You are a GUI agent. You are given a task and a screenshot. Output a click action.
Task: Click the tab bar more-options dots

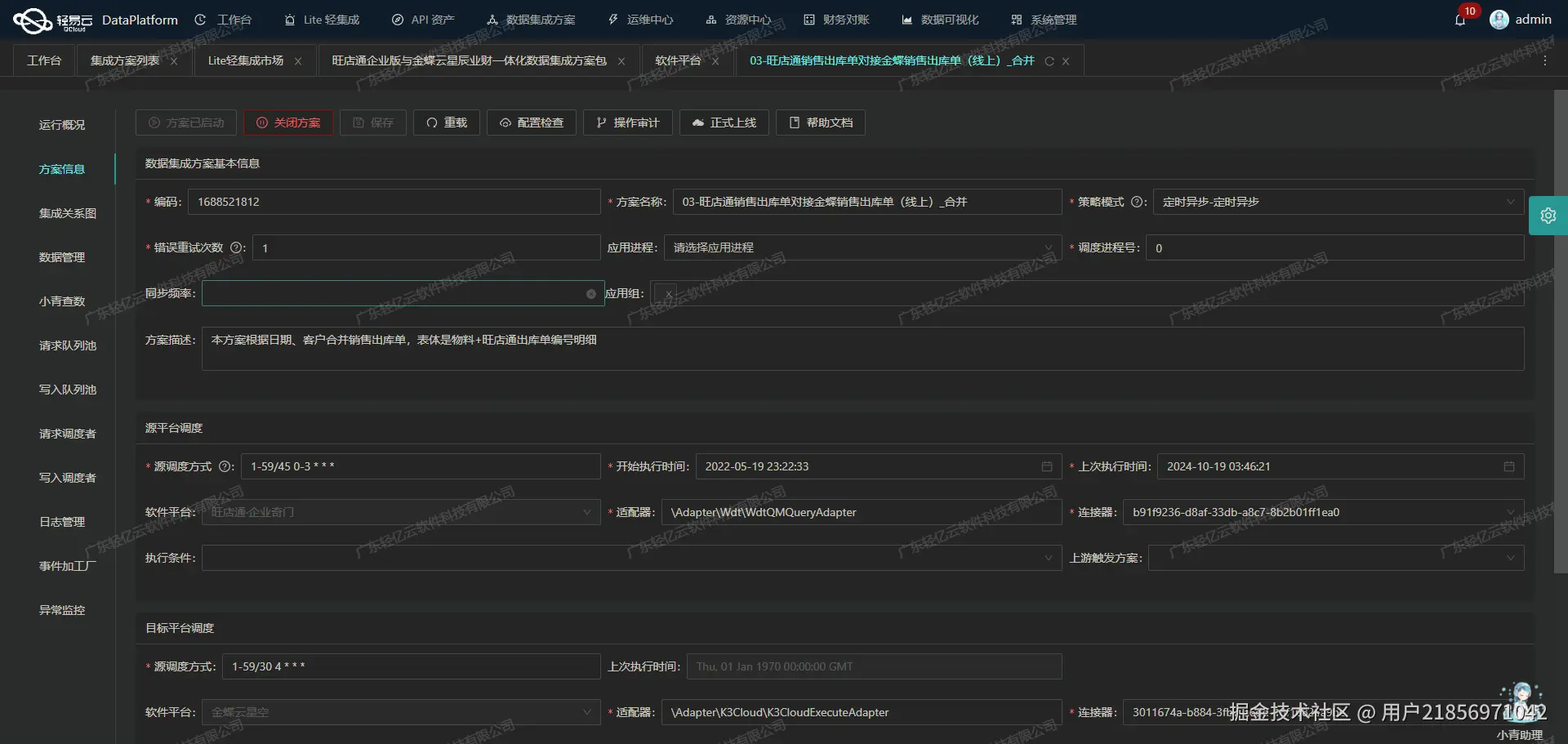pos(1544,60)
